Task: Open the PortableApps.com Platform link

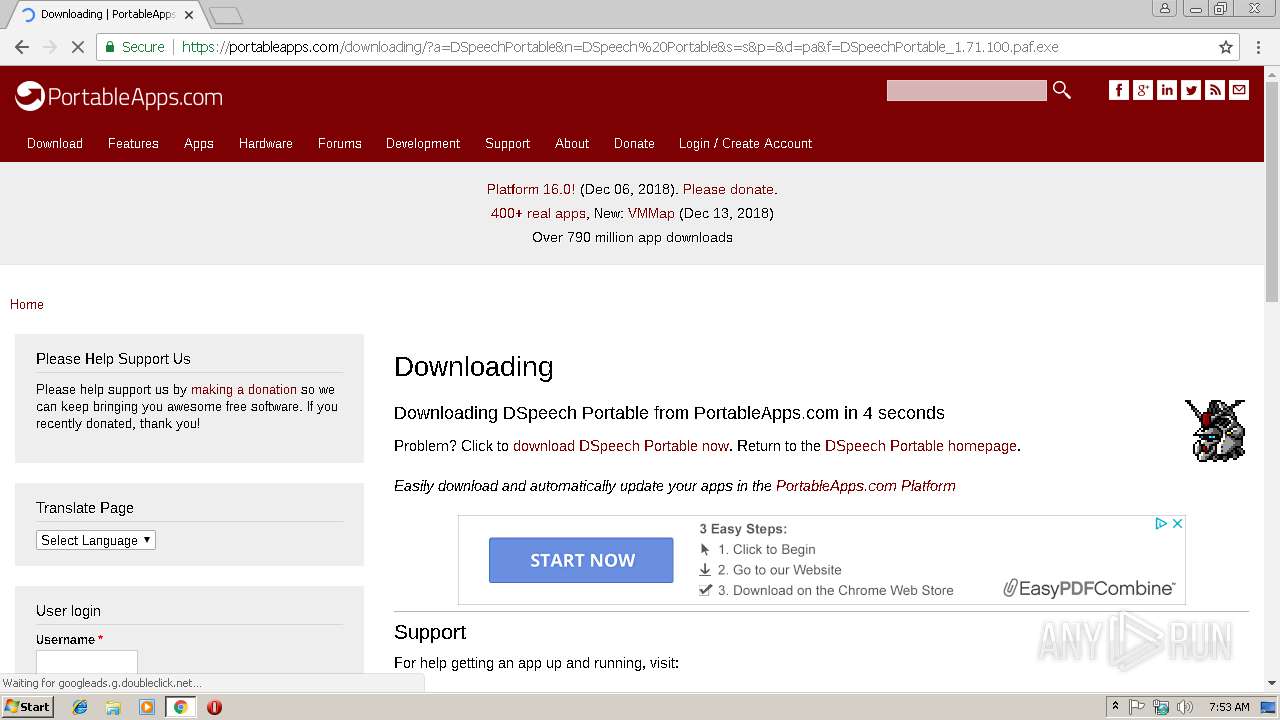Action: tap(866, 486)
